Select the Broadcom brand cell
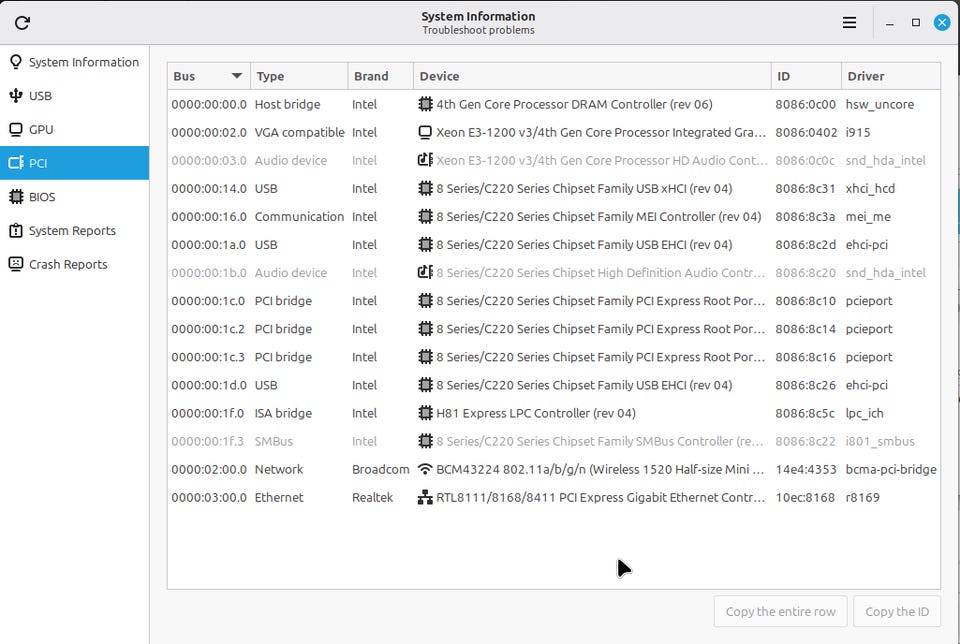 tap(380, 470)
